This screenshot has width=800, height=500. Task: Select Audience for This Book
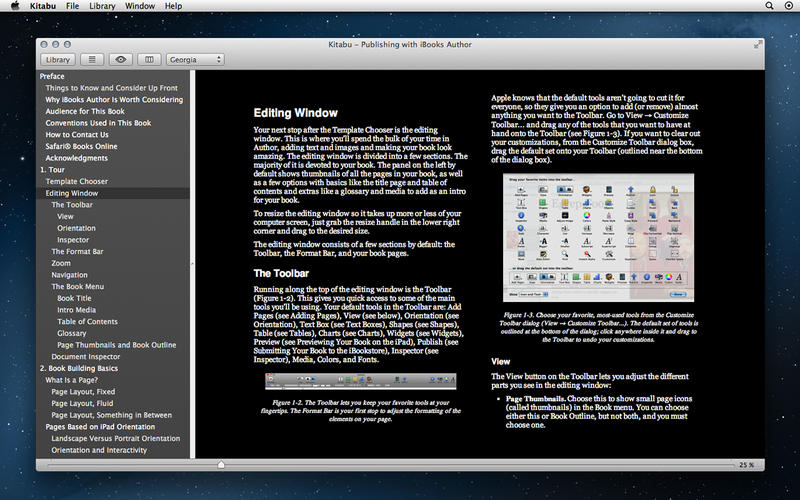point(85,111)
